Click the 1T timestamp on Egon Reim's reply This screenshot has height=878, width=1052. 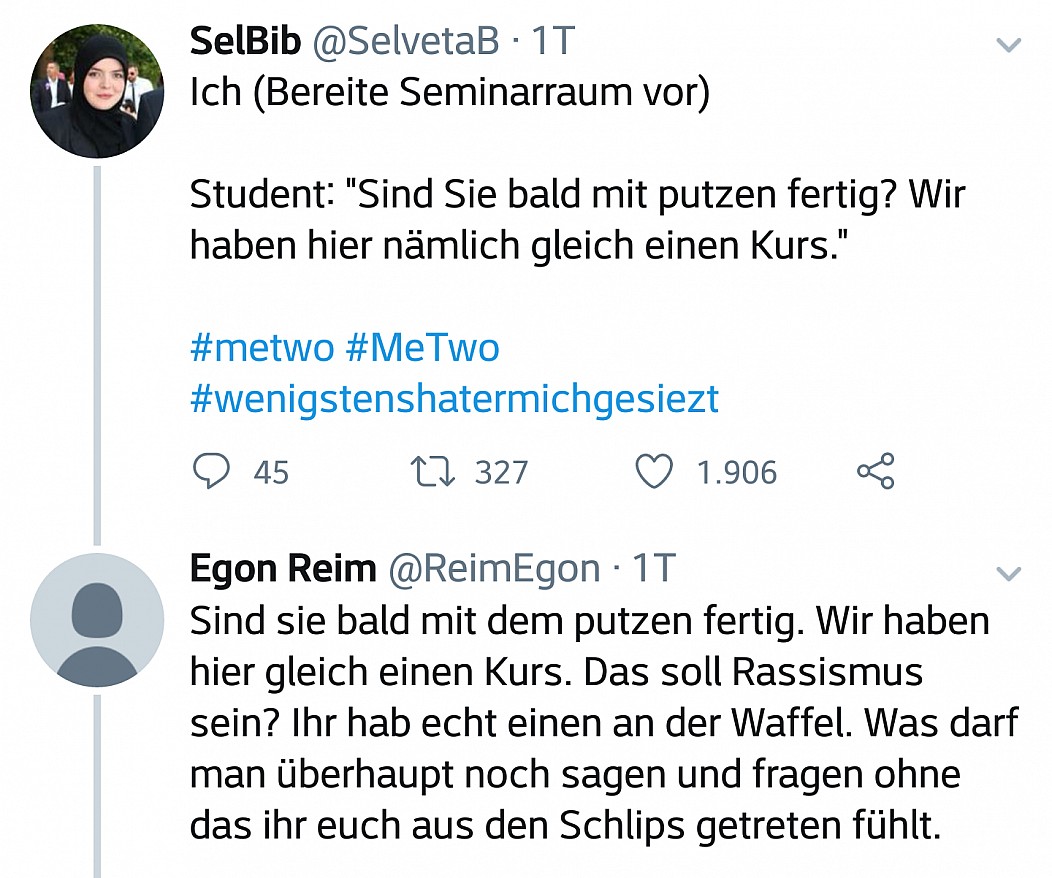click(654, 569)
